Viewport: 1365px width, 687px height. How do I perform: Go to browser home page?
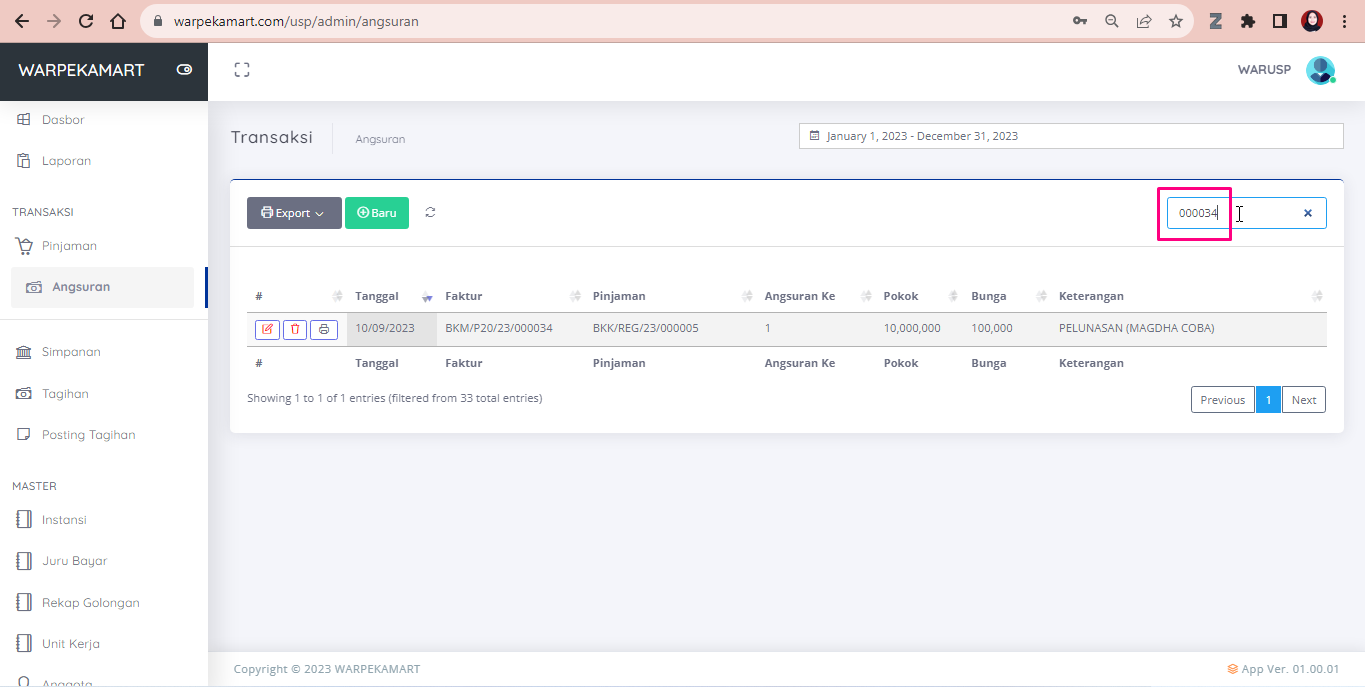click(x=118, y=21)
